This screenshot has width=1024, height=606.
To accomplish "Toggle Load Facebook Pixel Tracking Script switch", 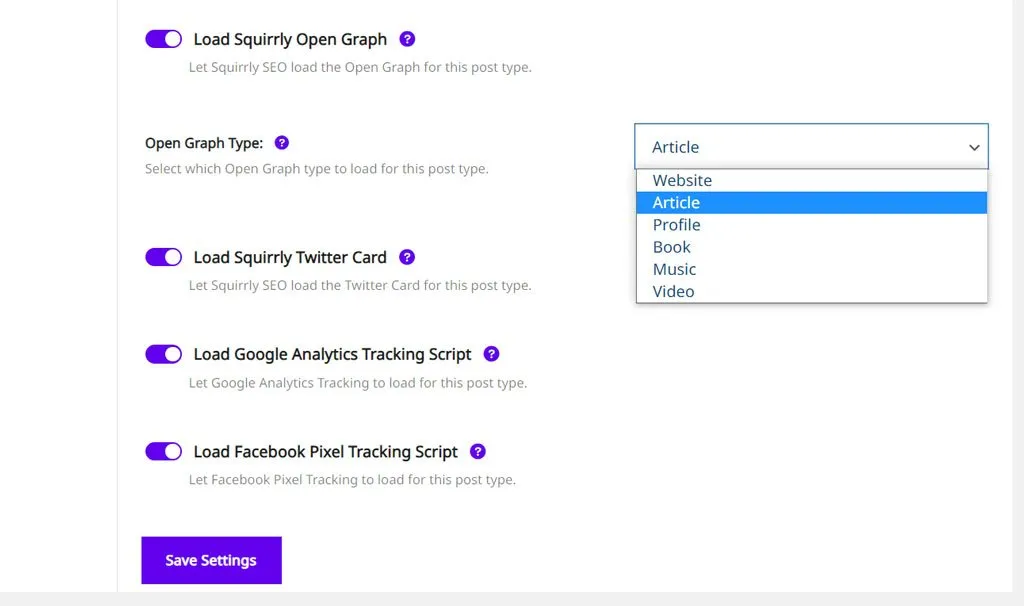I will pos(163,451).
